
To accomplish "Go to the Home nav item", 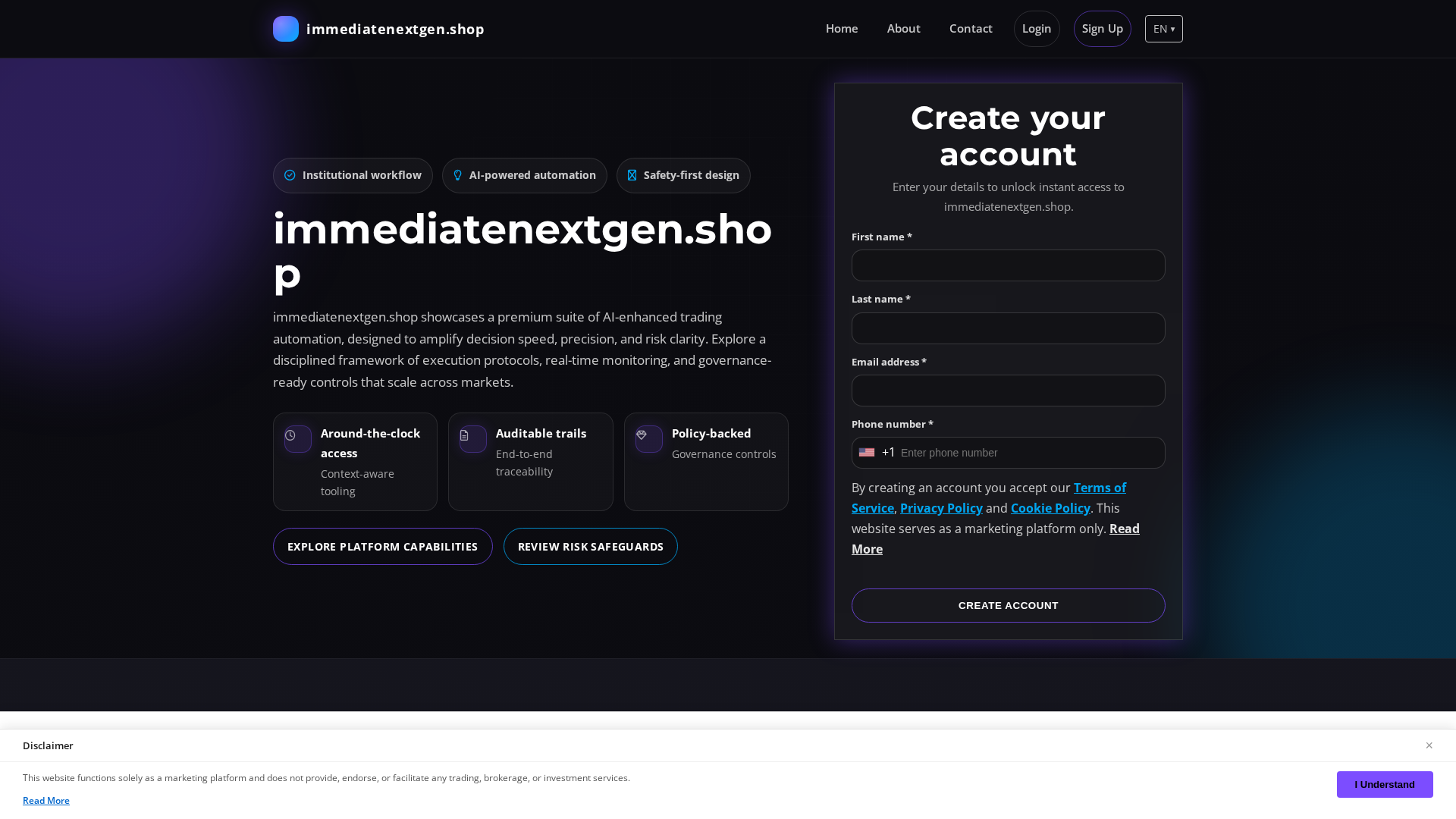I will tap(842, 29).
